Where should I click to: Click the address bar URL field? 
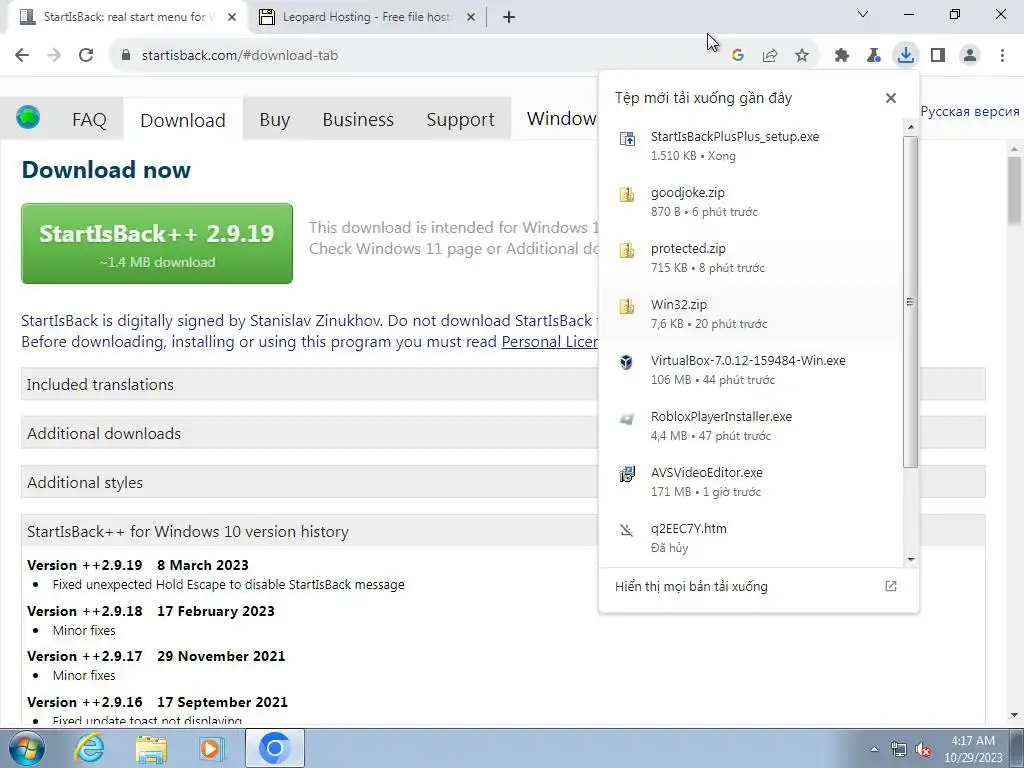[418, 56]
